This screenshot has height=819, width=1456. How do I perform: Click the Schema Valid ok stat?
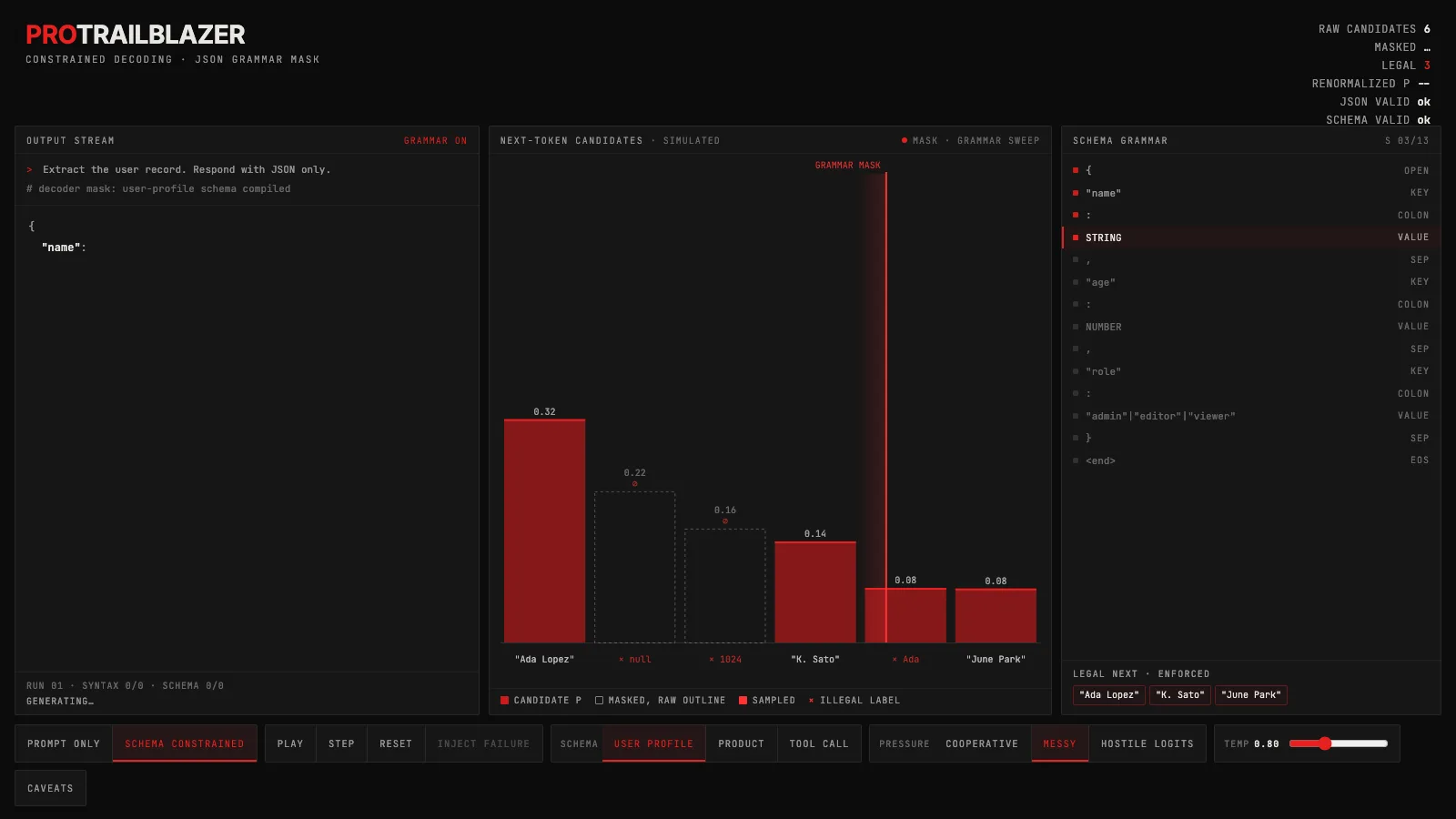click(x=1378, y=120)
